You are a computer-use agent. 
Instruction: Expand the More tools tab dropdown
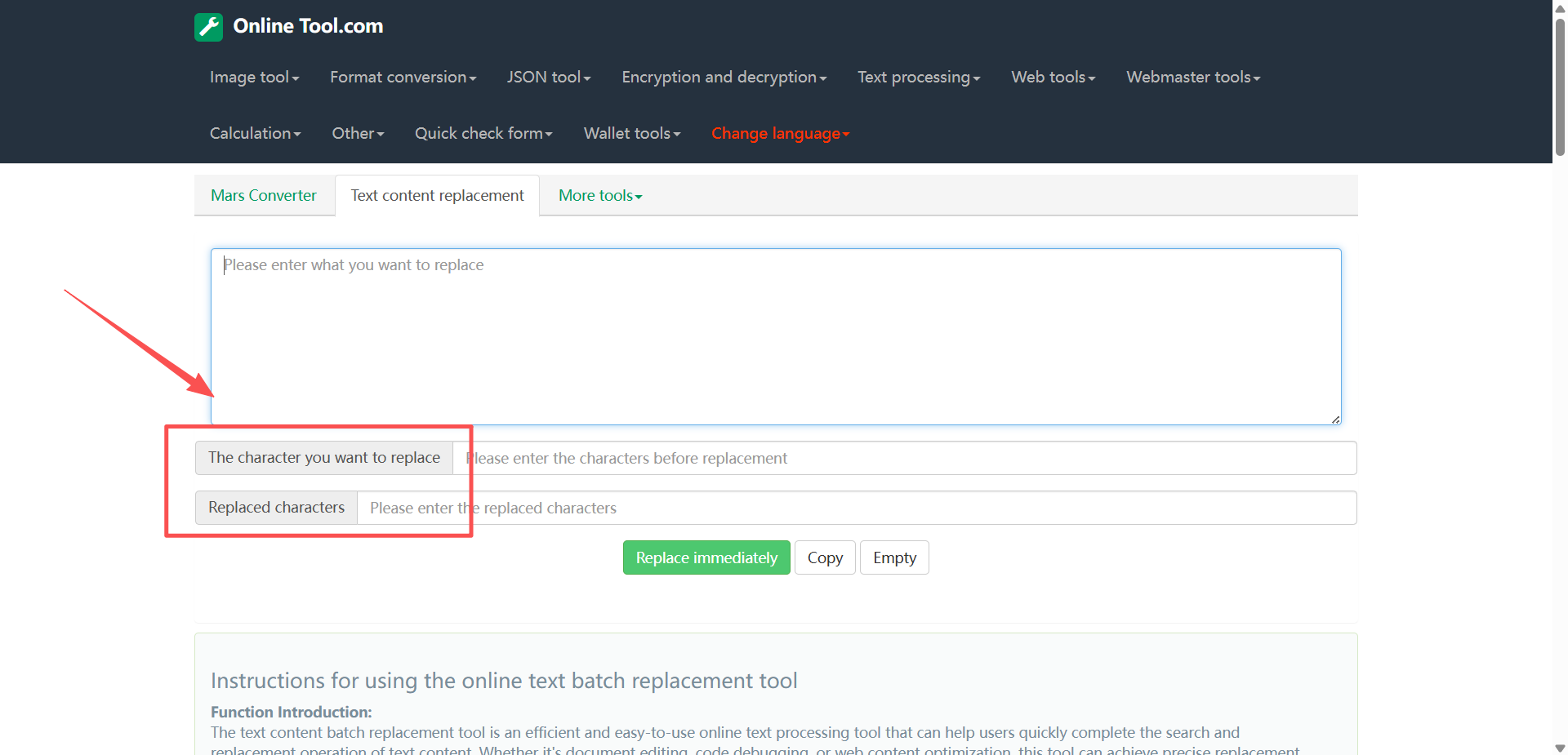[600, 196]
